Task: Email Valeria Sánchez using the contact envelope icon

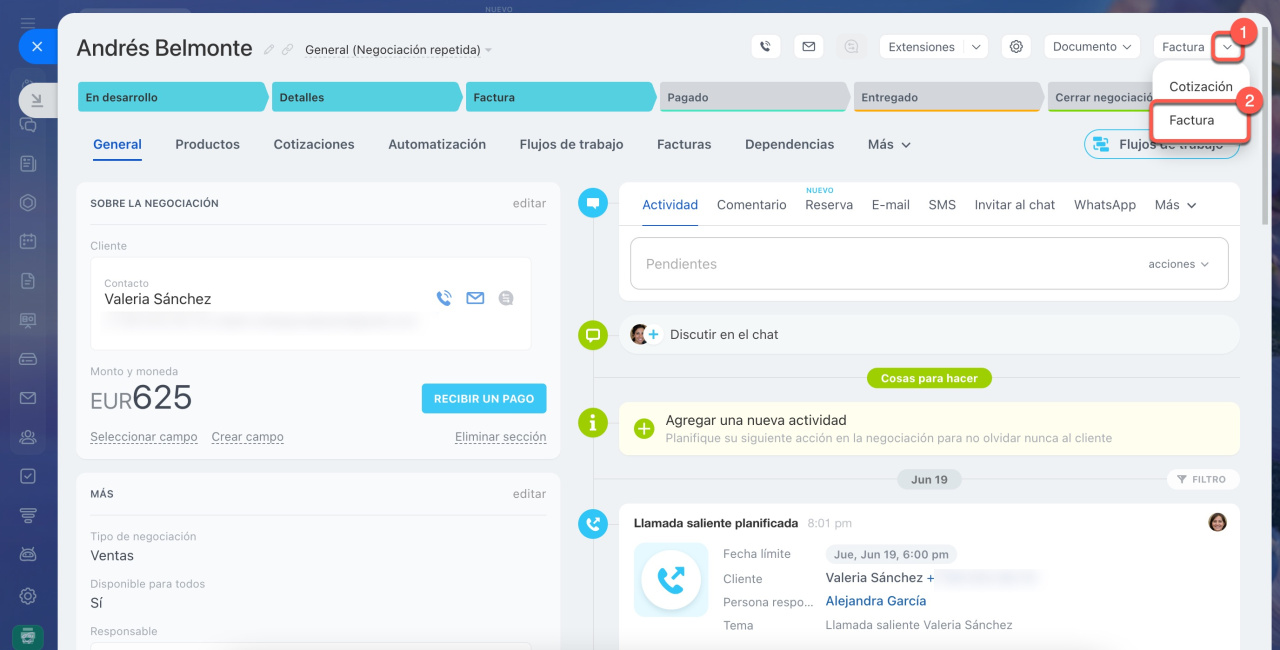Action: coord(475,298)
